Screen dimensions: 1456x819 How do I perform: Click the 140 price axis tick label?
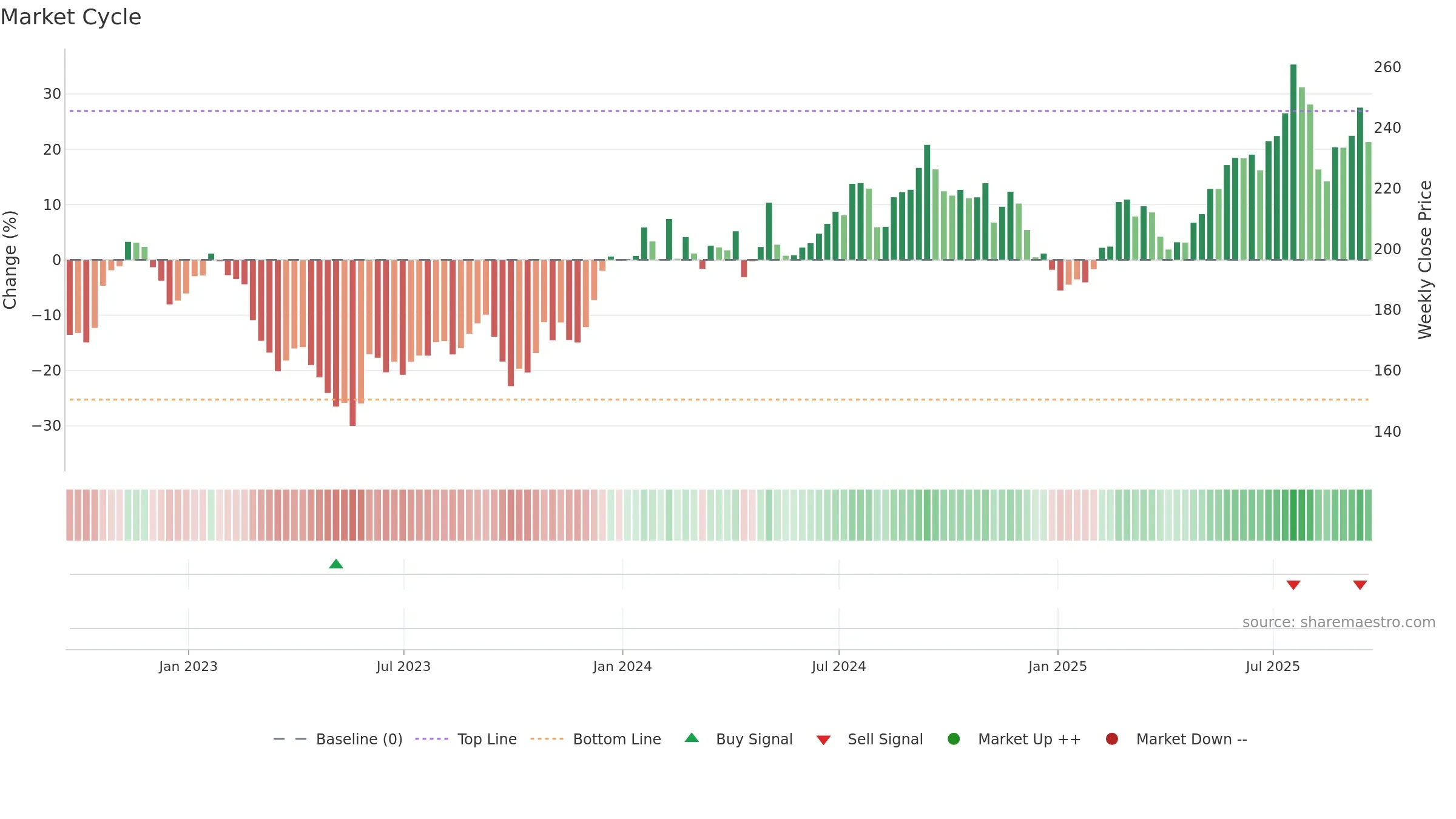coord(1387,431)
